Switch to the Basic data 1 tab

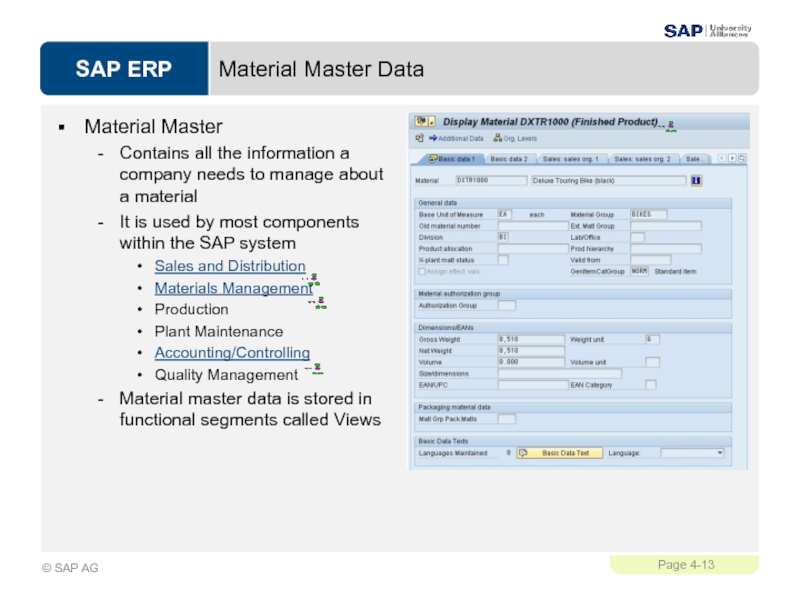pyautogui.click(x=452, y=159)
